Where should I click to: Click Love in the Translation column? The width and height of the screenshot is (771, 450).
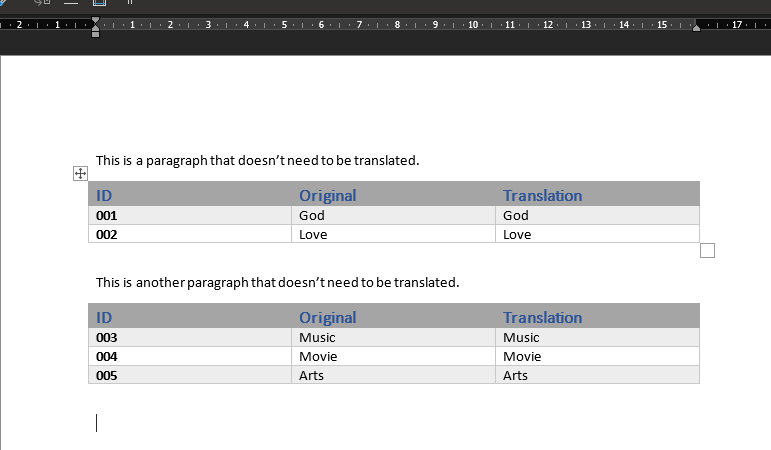517,234
